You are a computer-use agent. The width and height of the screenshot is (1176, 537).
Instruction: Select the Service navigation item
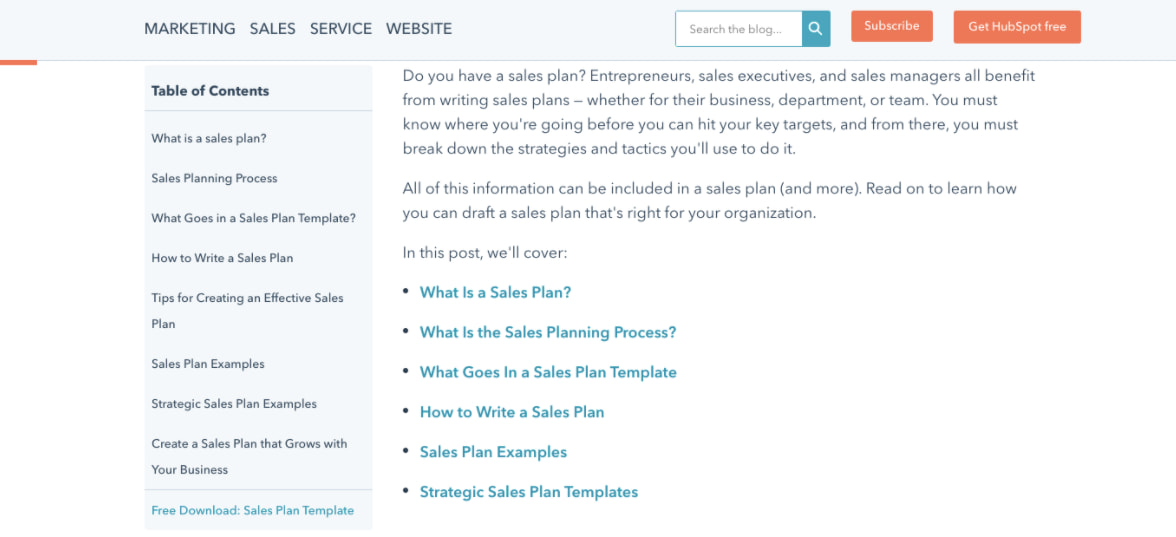click(340, 29)
